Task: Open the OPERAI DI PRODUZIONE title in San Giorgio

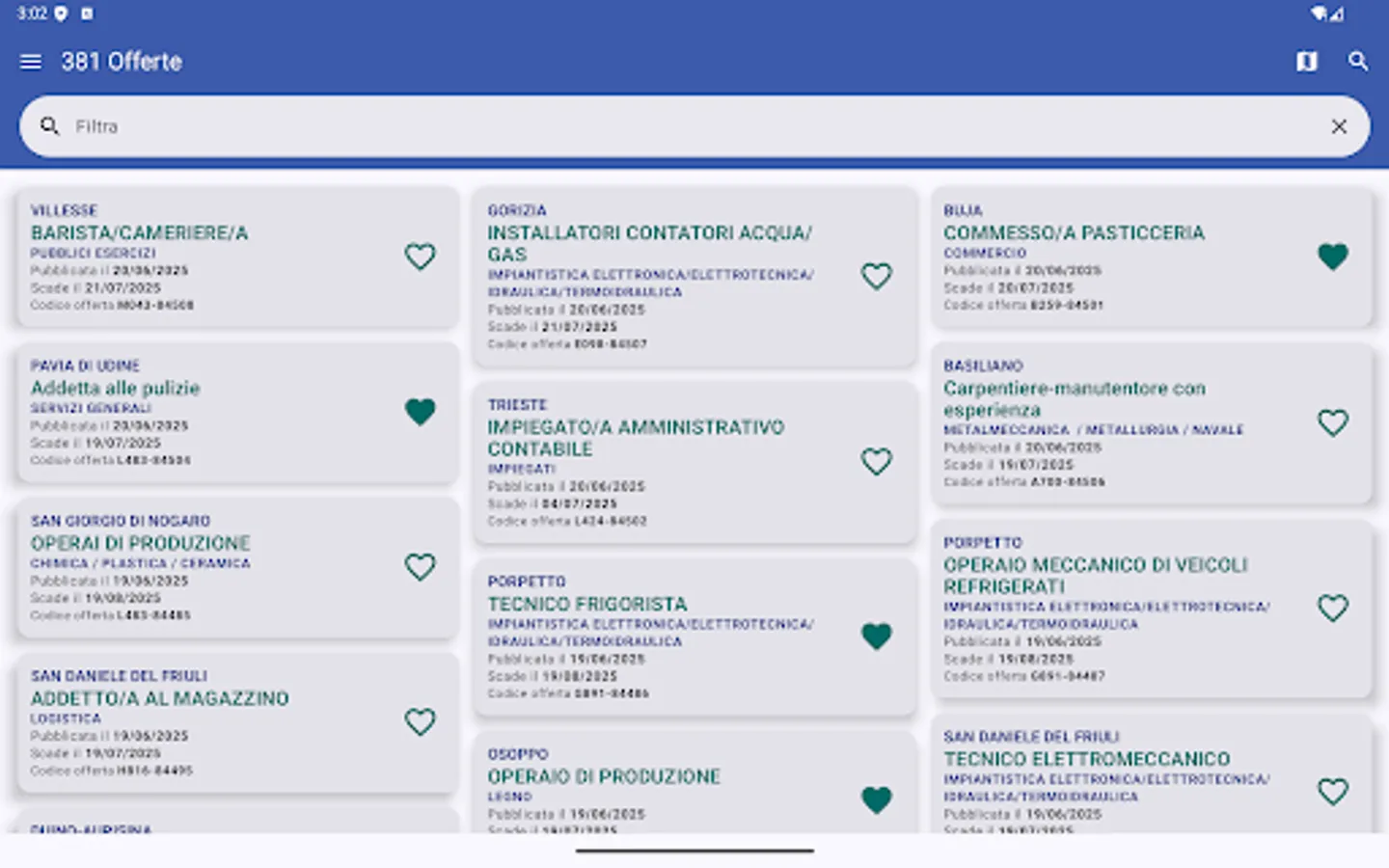Action: pyautogui.click(x=140, y=543)
